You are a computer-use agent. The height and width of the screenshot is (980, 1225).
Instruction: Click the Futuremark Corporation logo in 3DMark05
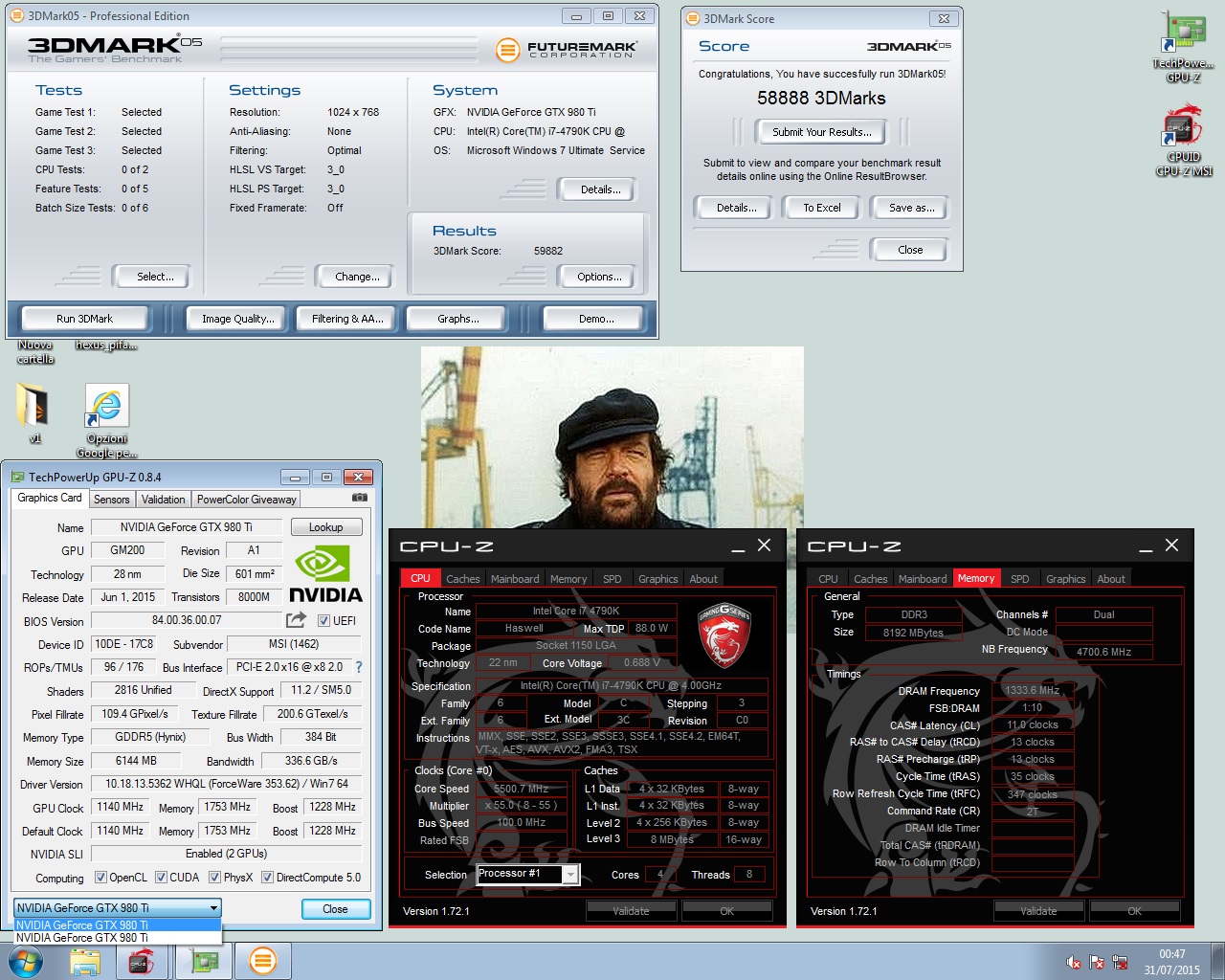pyautogui.click(x=567, y=48)
